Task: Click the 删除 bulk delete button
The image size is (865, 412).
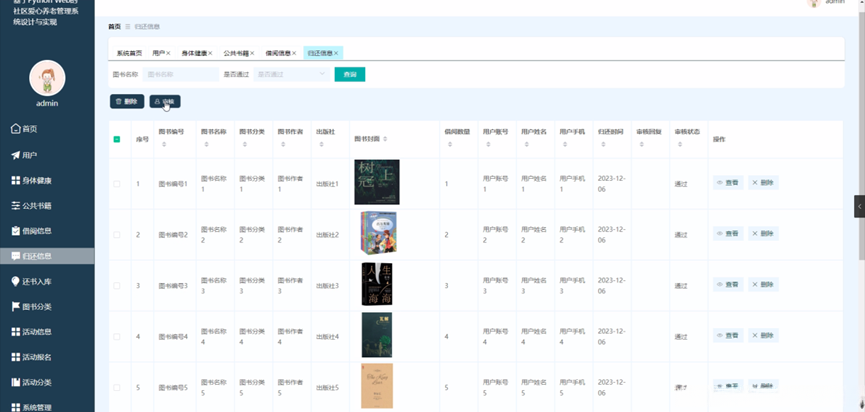Action: (127, 101)
